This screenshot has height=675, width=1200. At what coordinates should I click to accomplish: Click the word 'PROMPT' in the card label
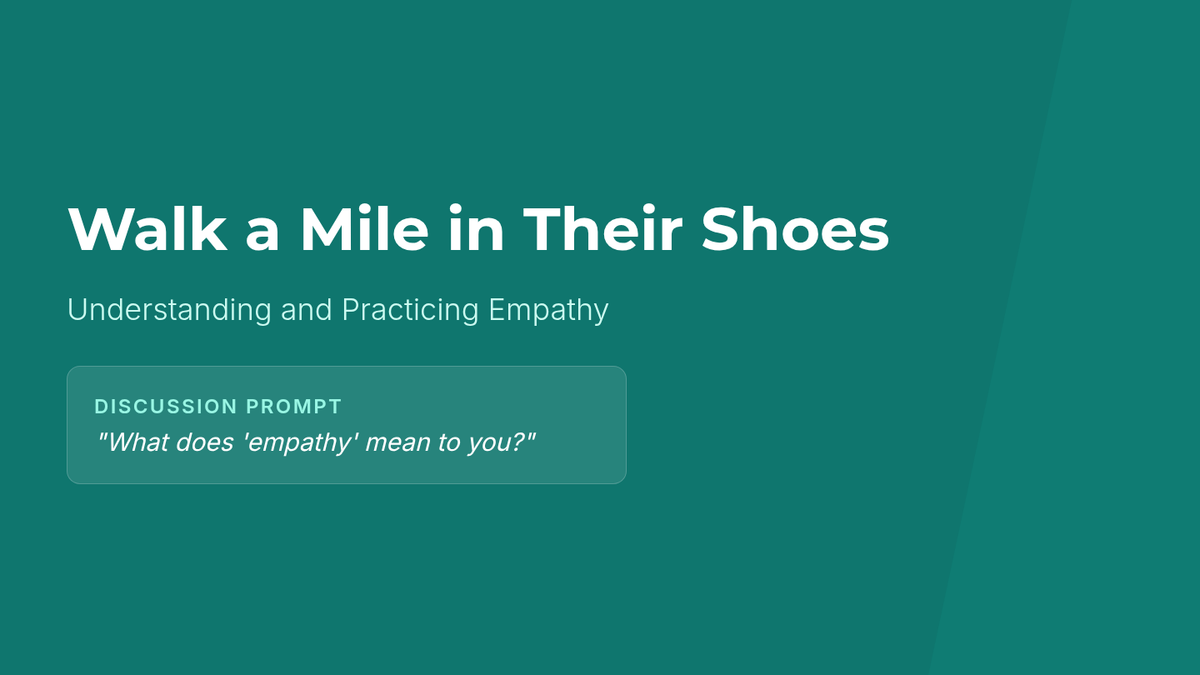click(x=294, y=407)
